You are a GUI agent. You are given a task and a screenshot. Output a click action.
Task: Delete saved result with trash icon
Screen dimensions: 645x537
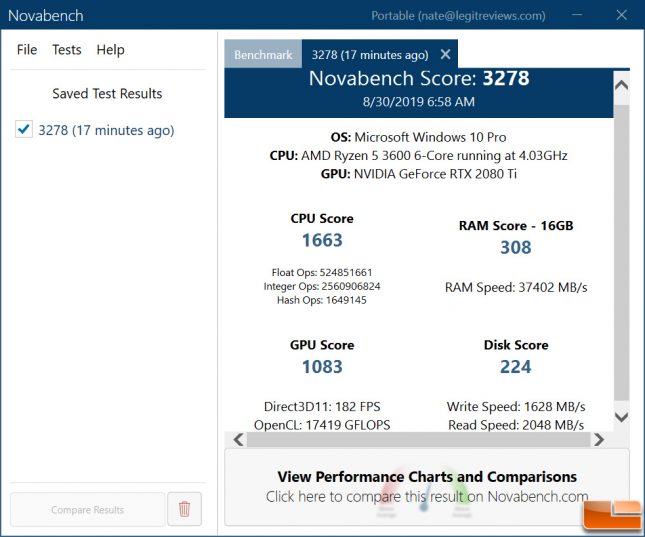(x=184, y=509)
